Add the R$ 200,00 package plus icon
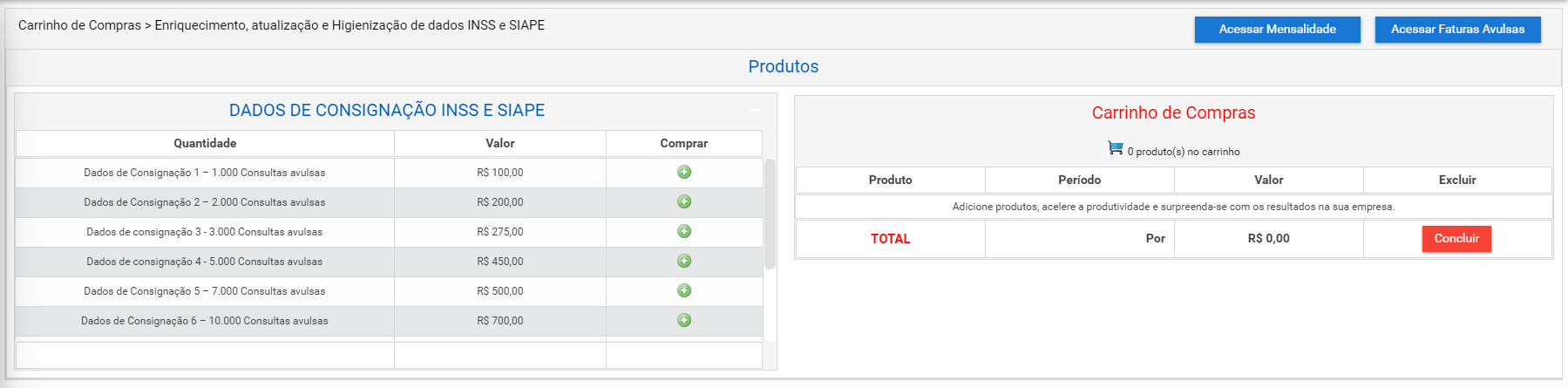Image resolution: width=1568 pixels, height=388 pixels. point(684,201)
